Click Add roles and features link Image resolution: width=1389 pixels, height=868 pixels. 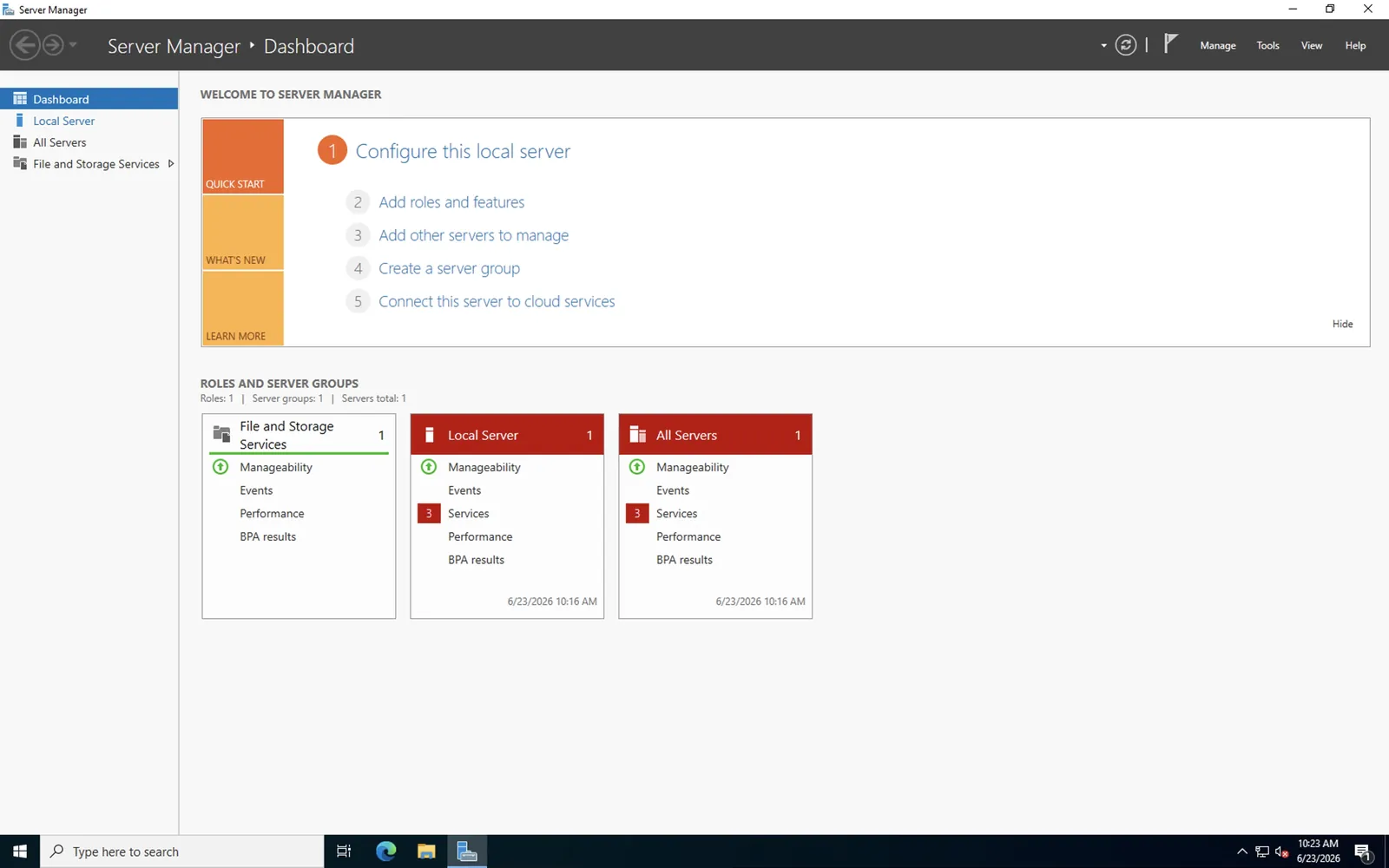(x=451, y=202)
